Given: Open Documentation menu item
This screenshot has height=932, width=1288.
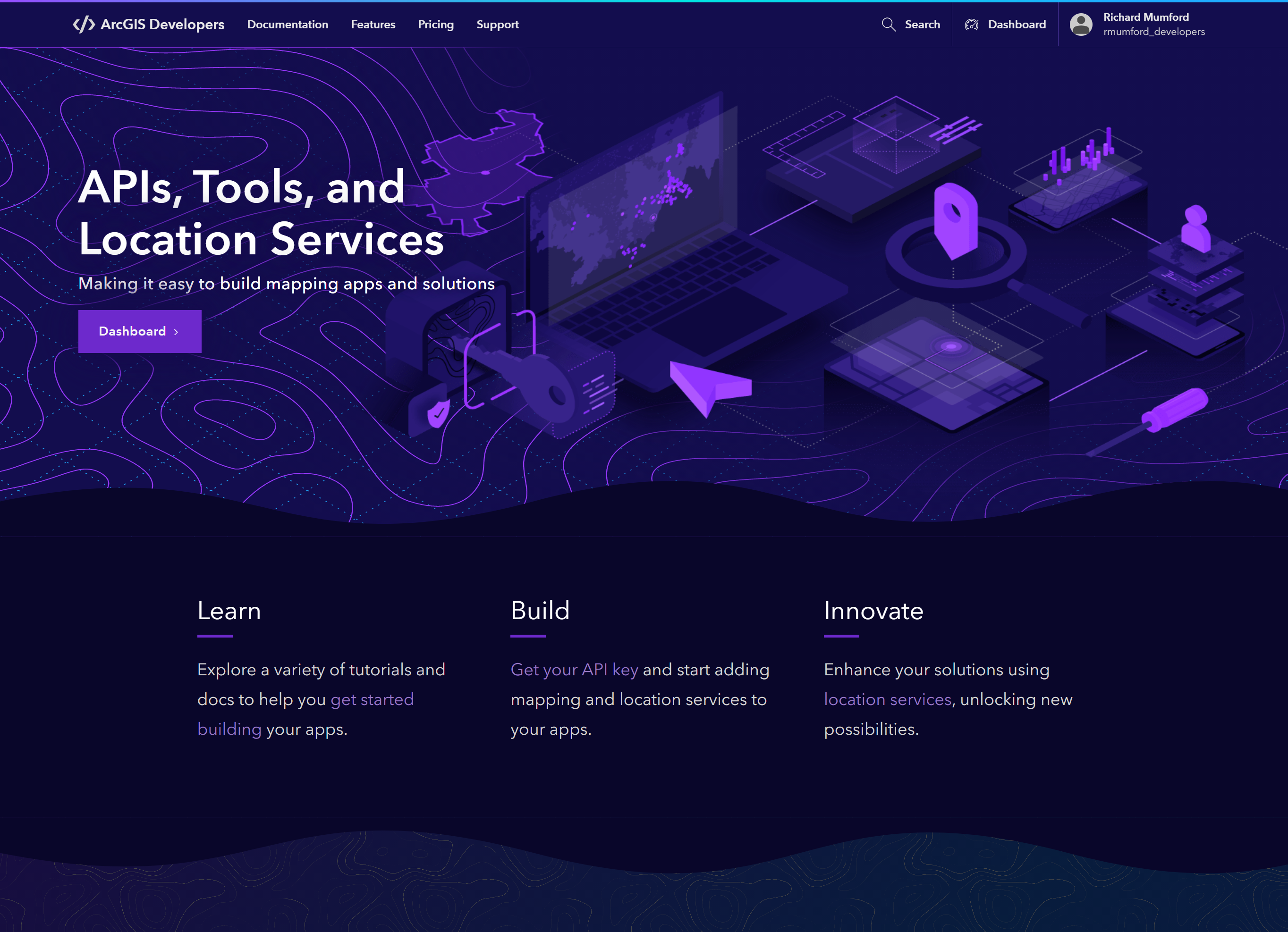Looking at the screenshot, I should click(x=289, y=24).
